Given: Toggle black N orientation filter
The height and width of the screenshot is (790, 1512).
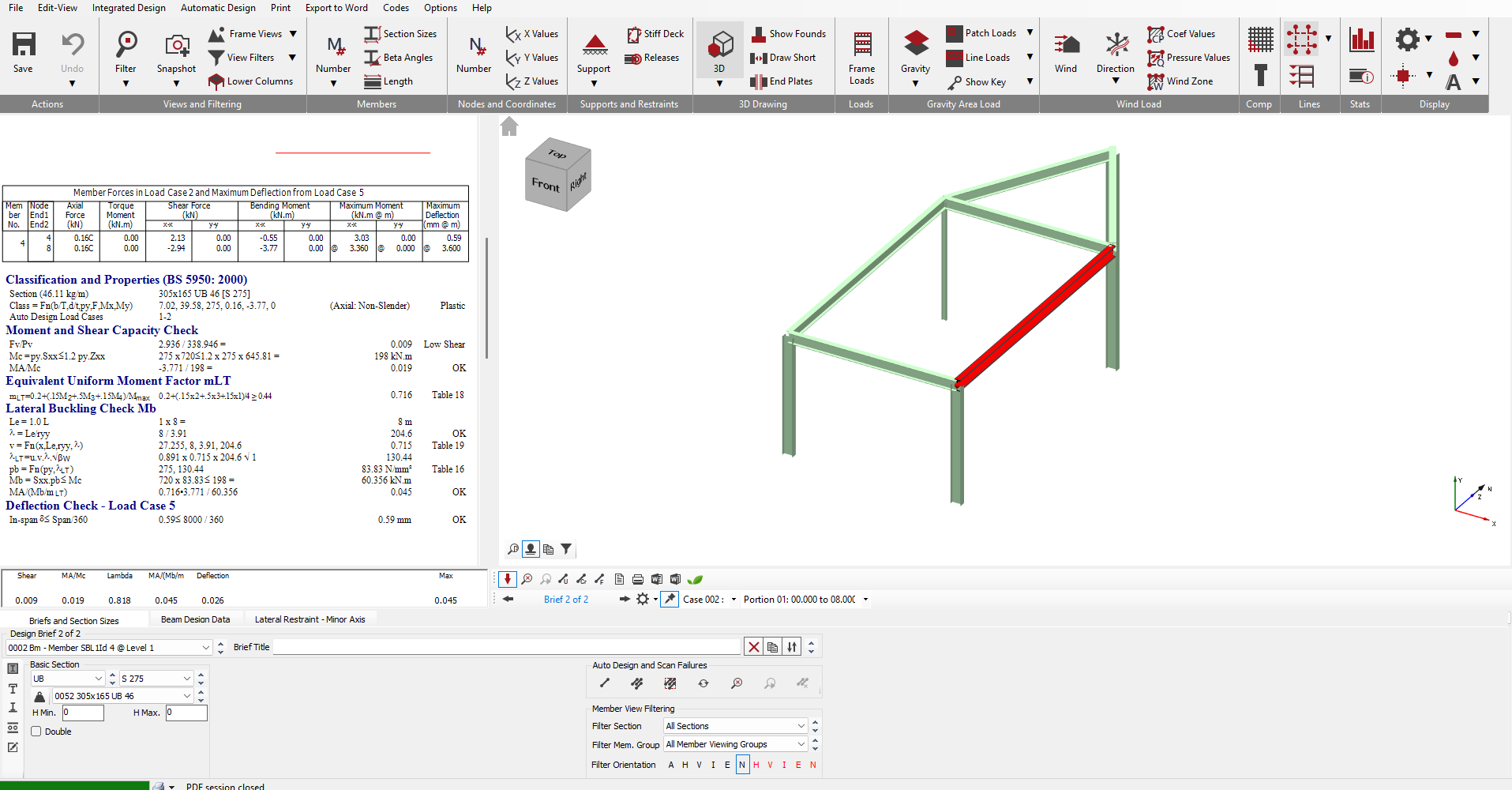Looking at the screenshot, I should [742, 765].
